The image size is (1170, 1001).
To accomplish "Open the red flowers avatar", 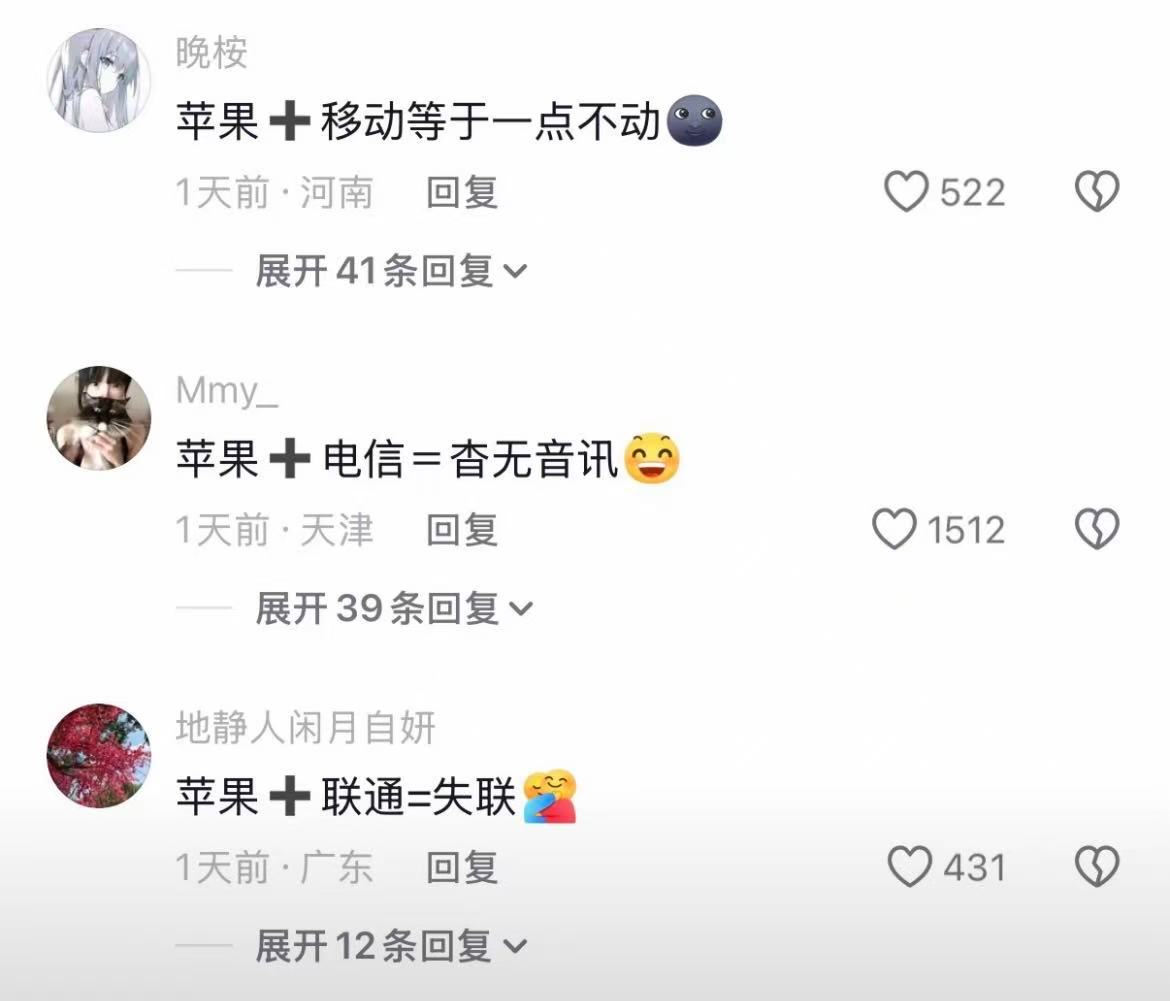I will pos(98,755).
